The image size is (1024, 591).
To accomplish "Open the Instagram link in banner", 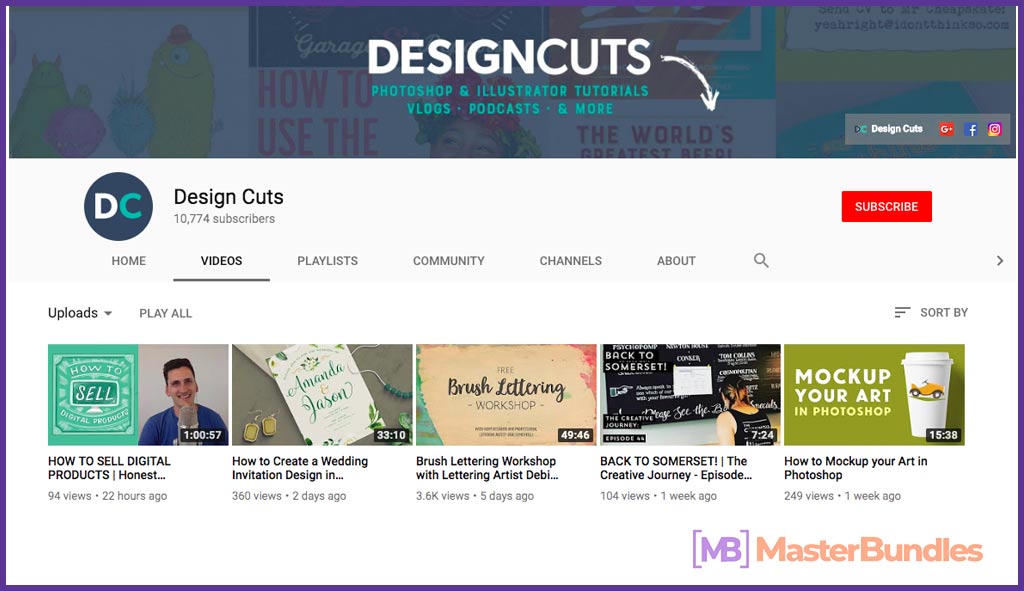I will [x=995, y=129].
